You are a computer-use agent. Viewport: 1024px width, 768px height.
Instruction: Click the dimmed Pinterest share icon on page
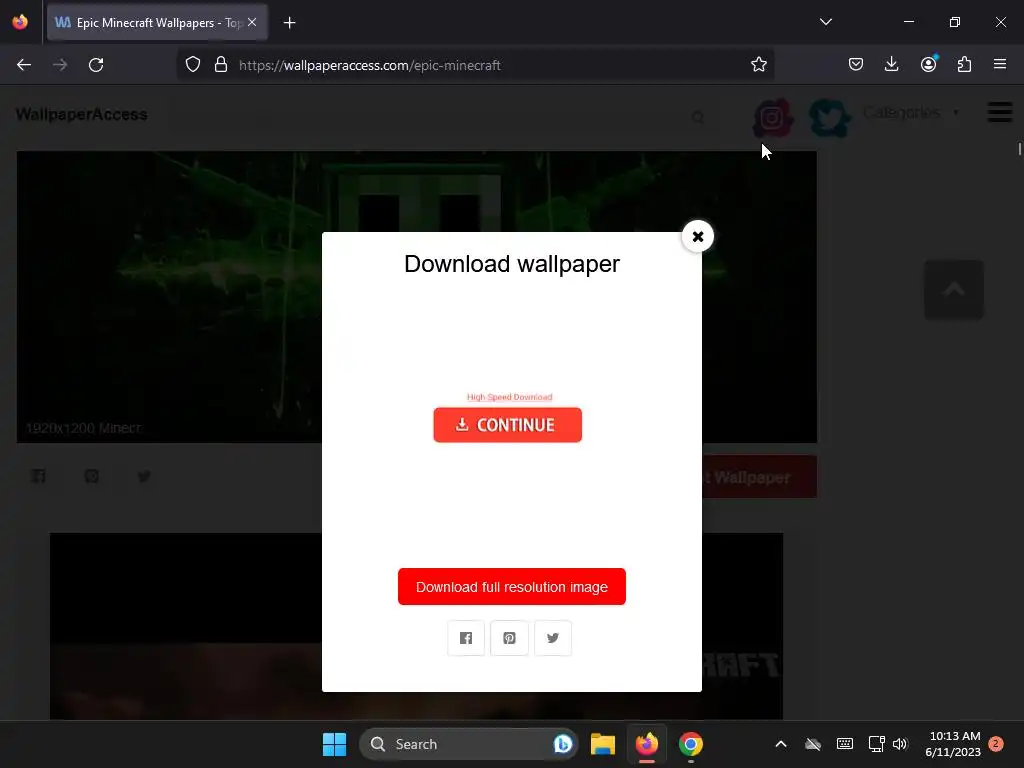coord(91,476)
